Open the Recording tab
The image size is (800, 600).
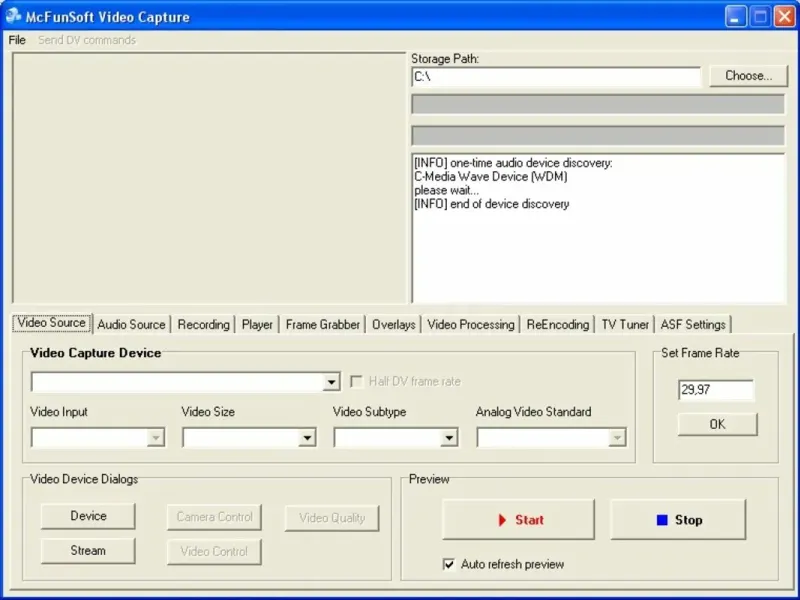coord(204,324)
